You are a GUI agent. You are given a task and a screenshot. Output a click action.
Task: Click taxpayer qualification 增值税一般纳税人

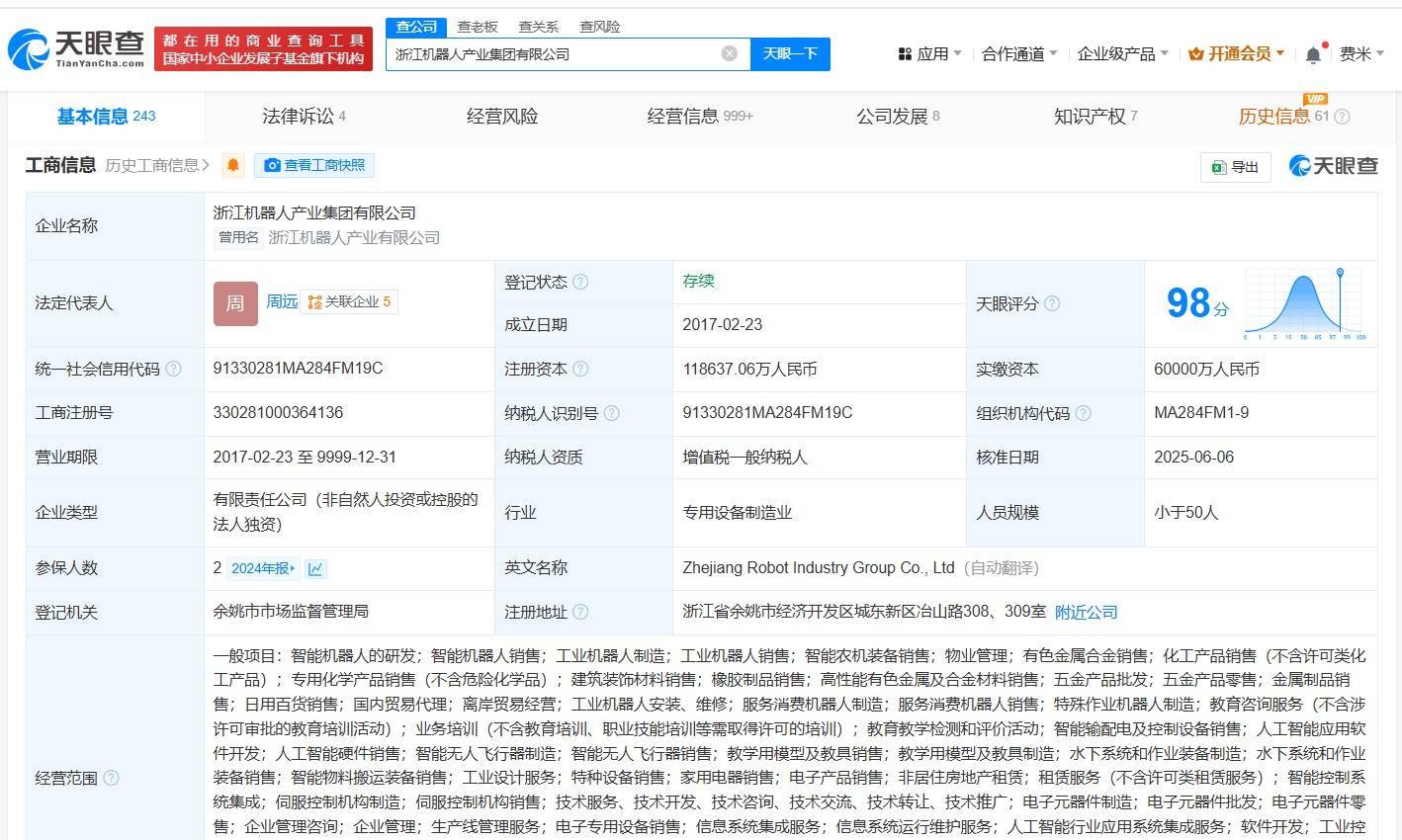point(745,457)
